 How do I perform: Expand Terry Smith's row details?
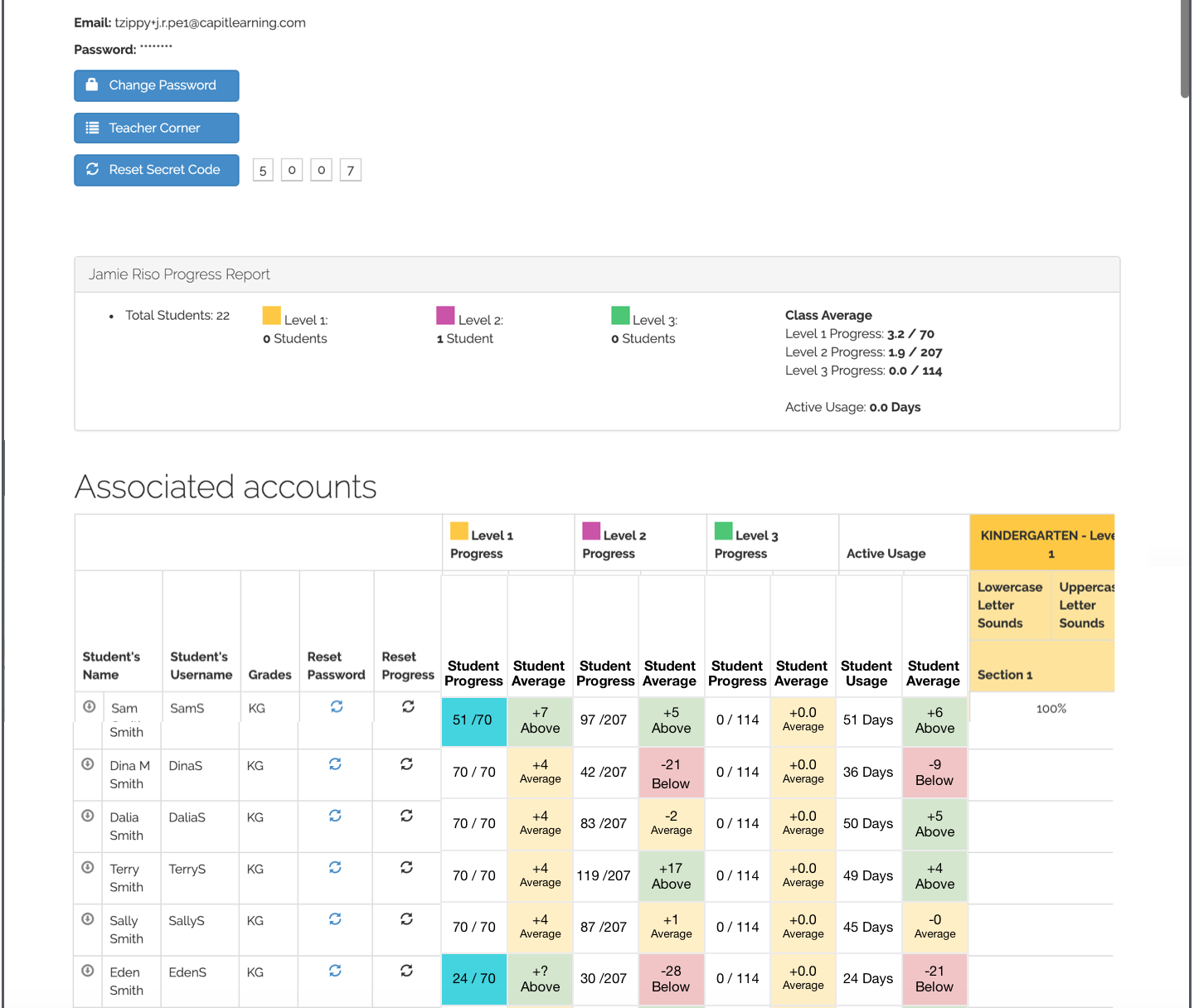[x=88, y=867]
